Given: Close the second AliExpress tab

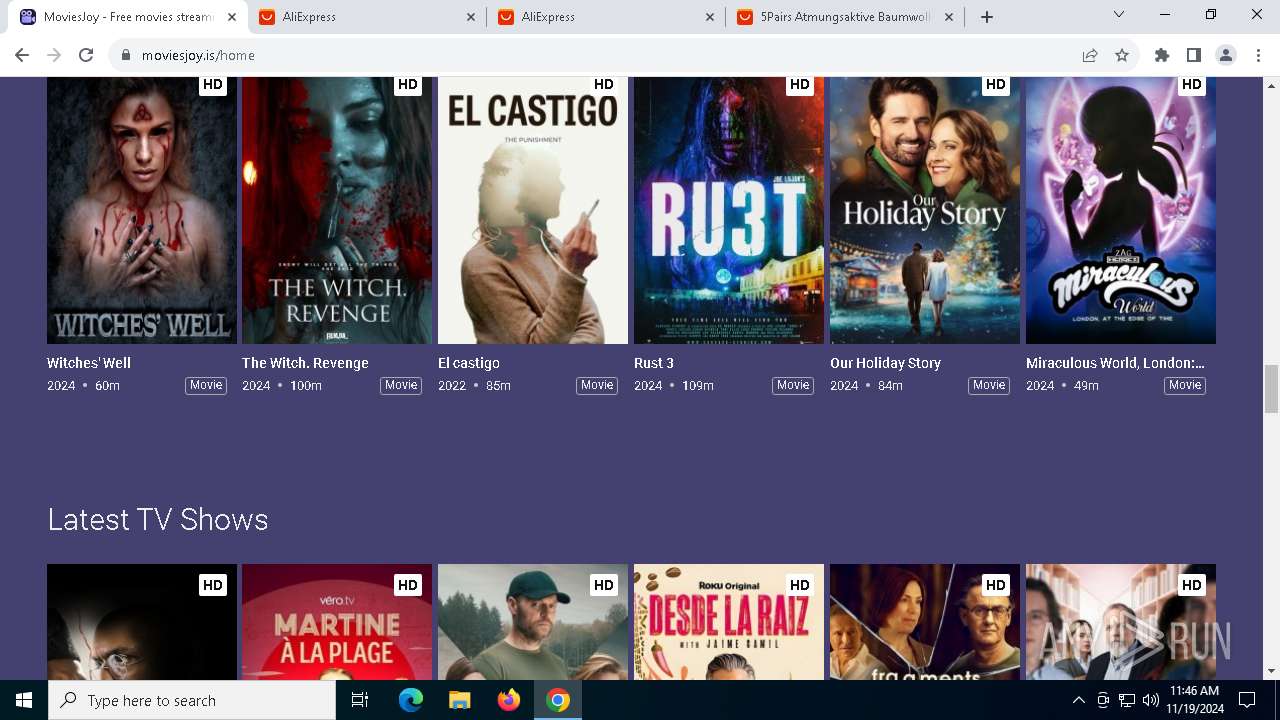Looking at the screenshot, I should click(710, 17).
